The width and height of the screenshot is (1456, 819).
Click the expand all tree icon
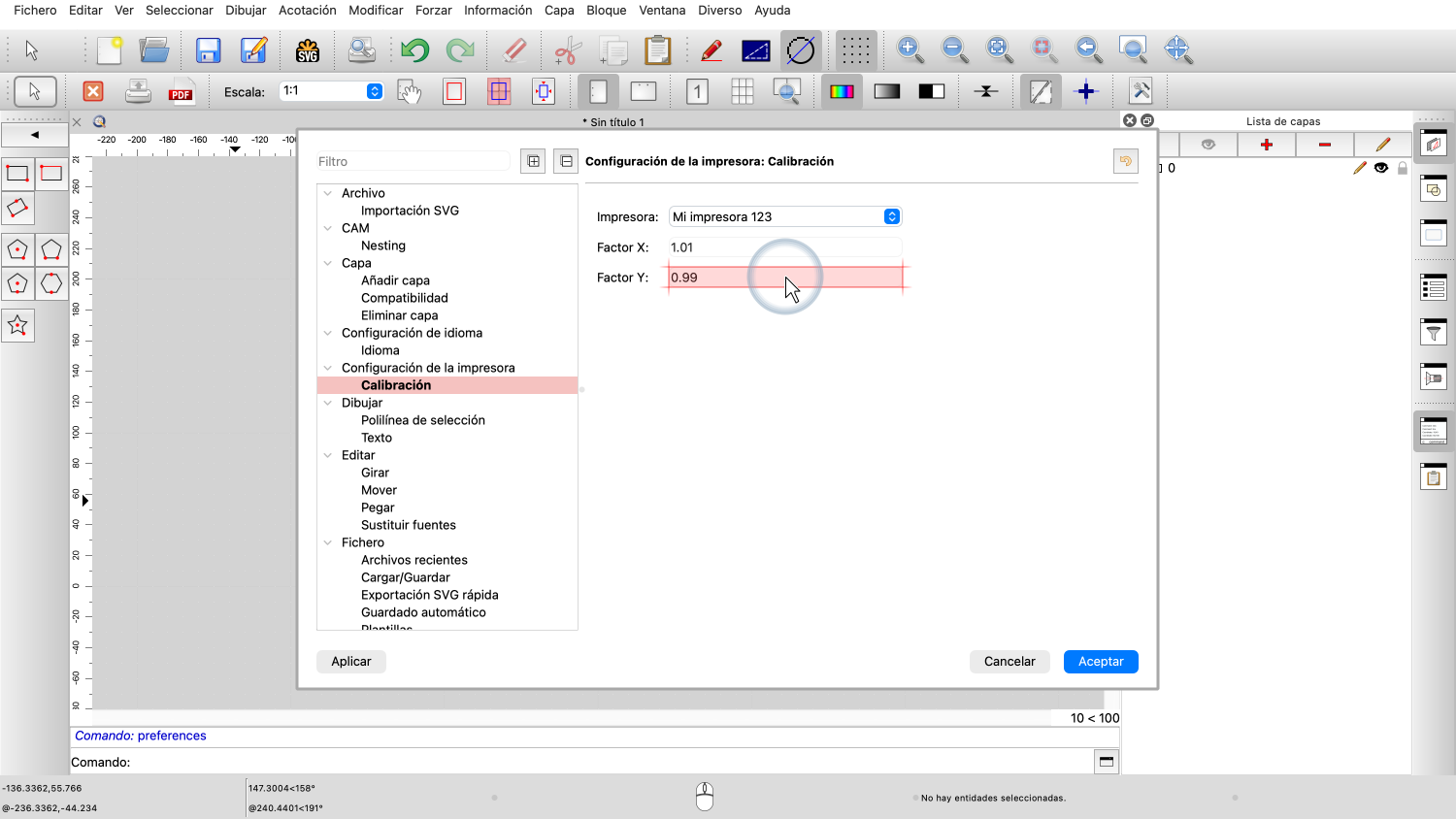(533, 161)
